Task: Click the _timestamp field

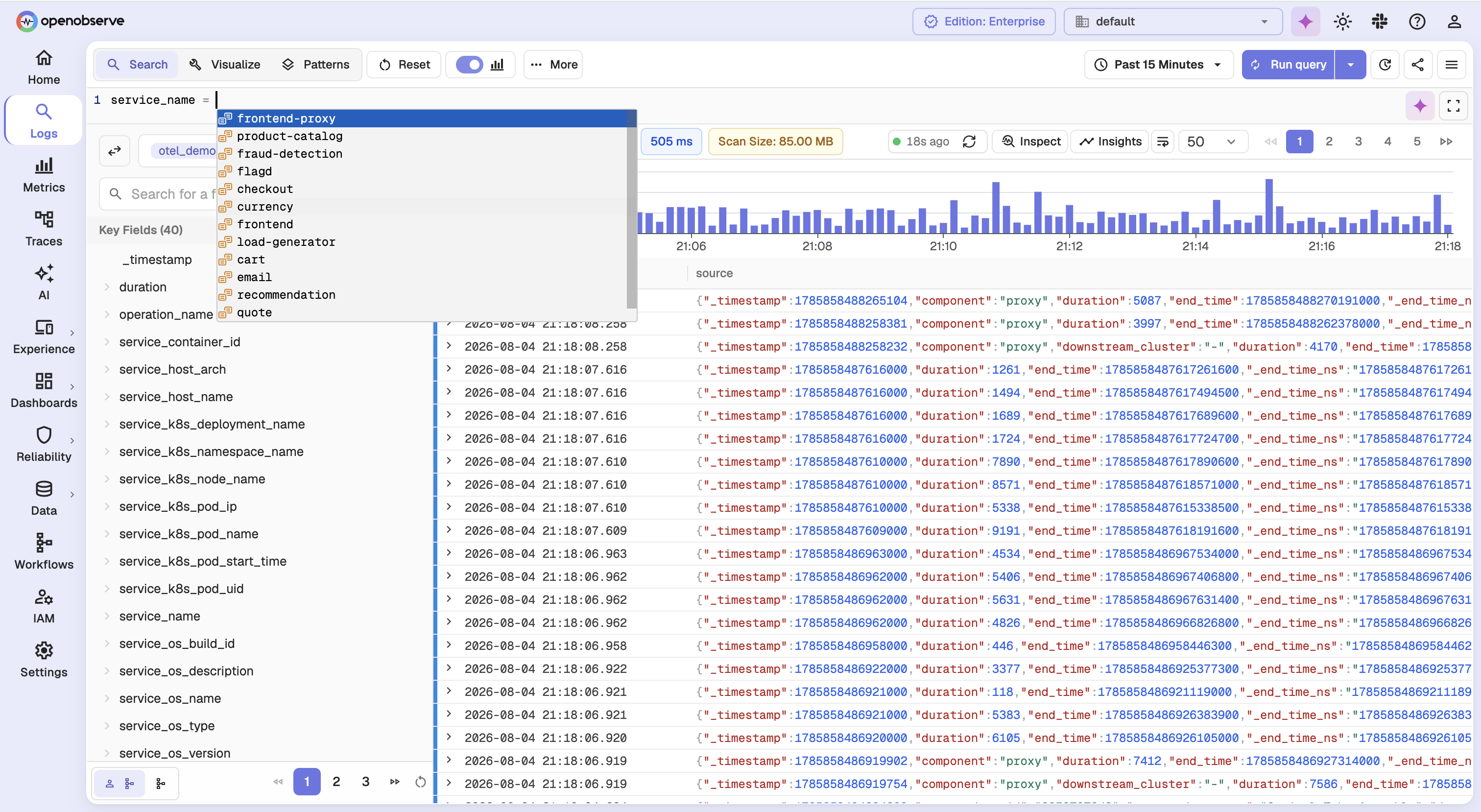Action: [x=156, y=260]
